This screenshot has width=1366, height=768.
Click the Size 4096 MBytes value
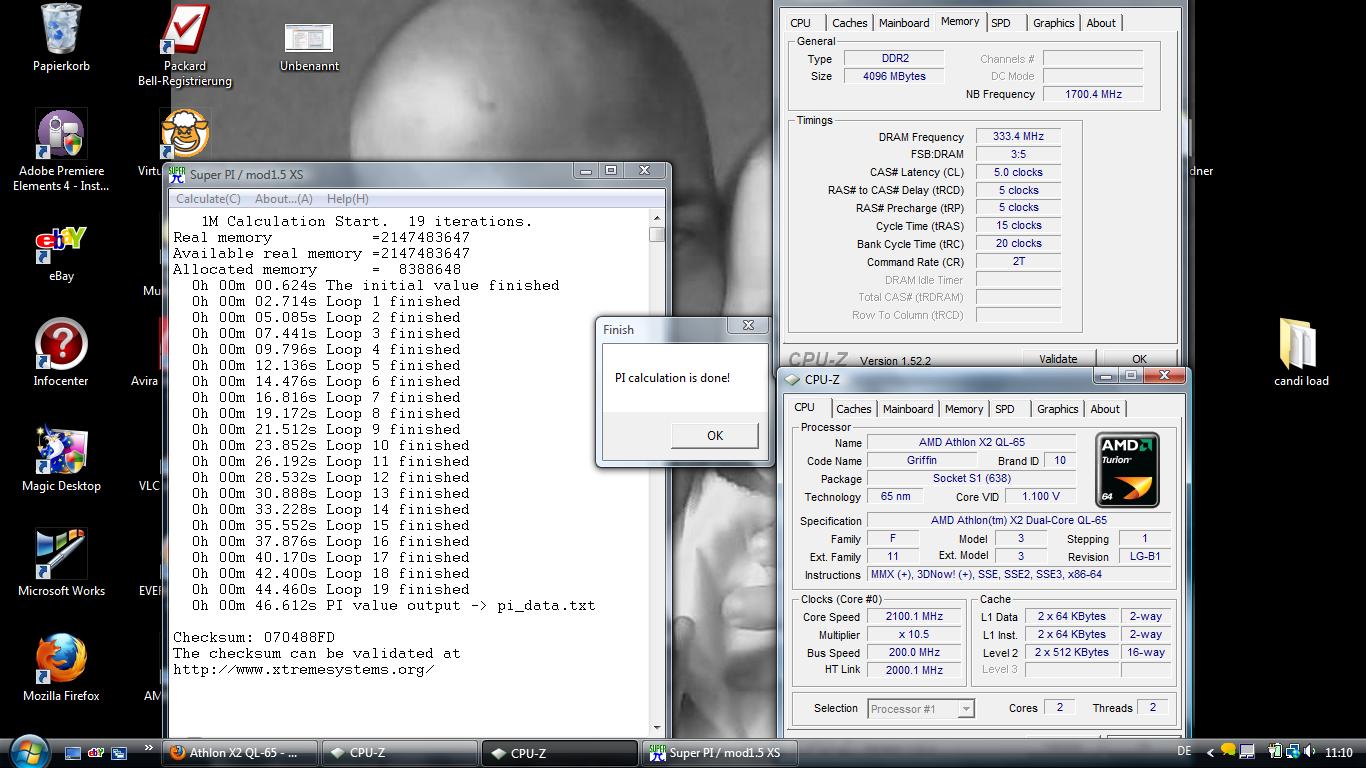pyautogui.click(x=894, y=76)
